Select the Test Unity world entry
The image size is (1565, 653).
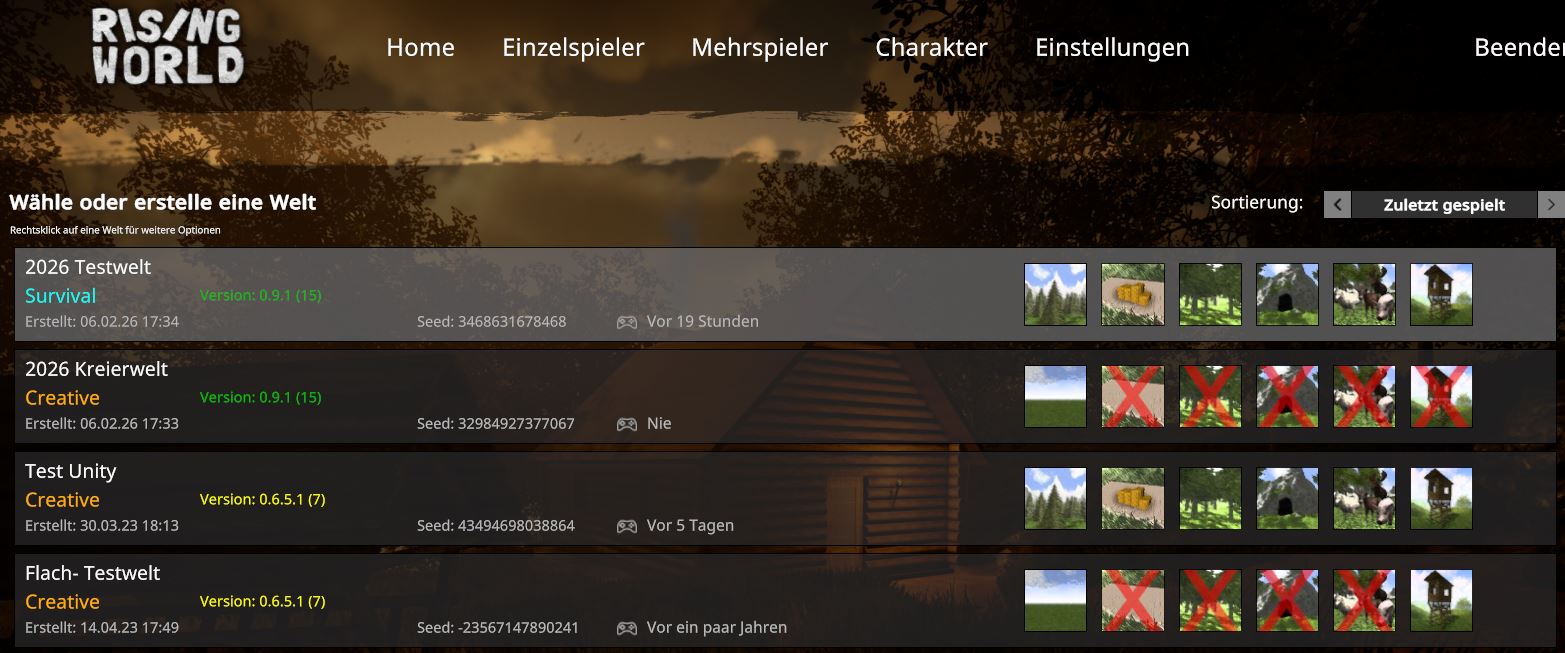(x=785, y=498)
